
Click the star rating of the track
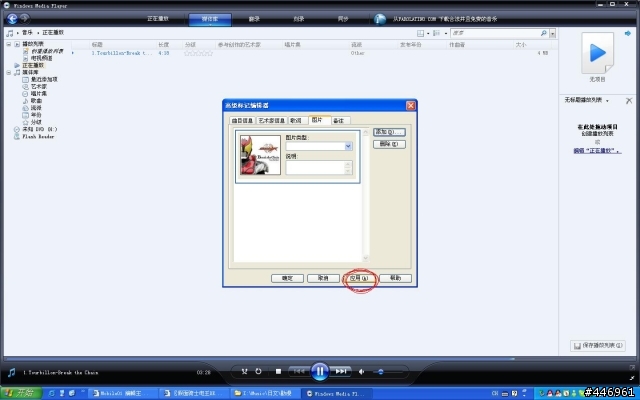pyautogui.click(x=198, y=53)
